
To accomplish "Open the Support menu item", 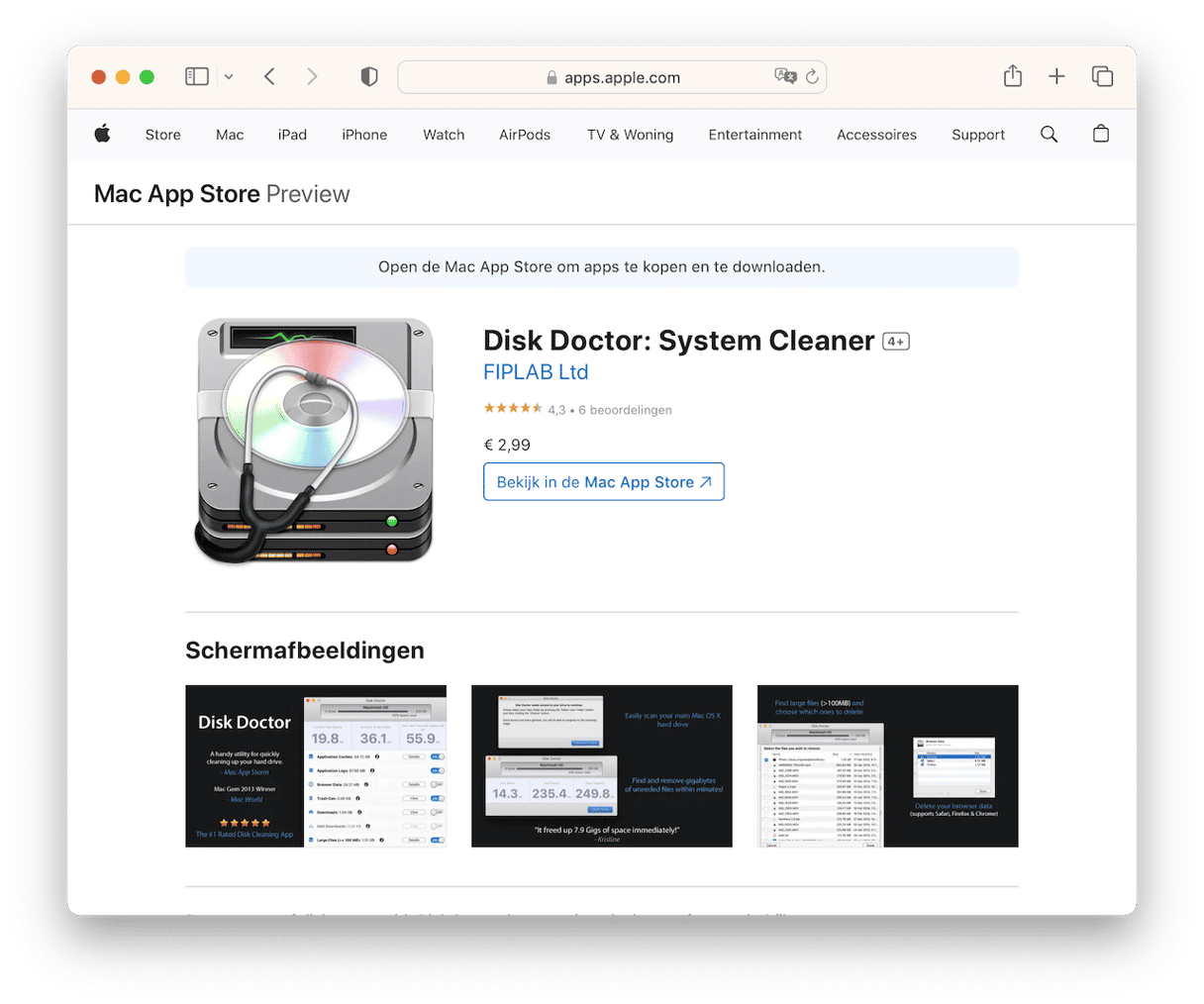I will 978,135.
